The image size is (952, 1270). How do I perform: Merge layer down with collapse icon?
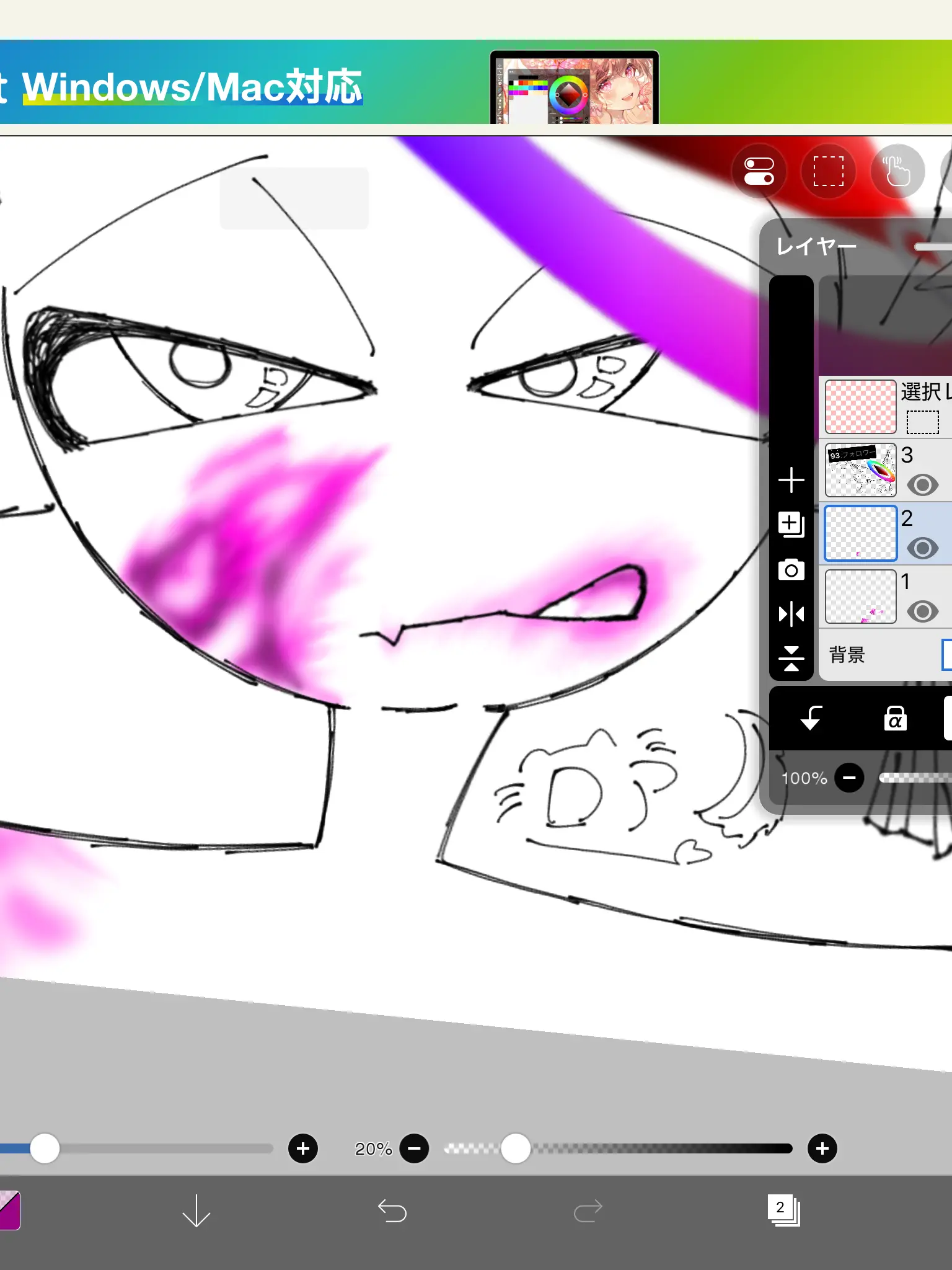pos(791,659)
